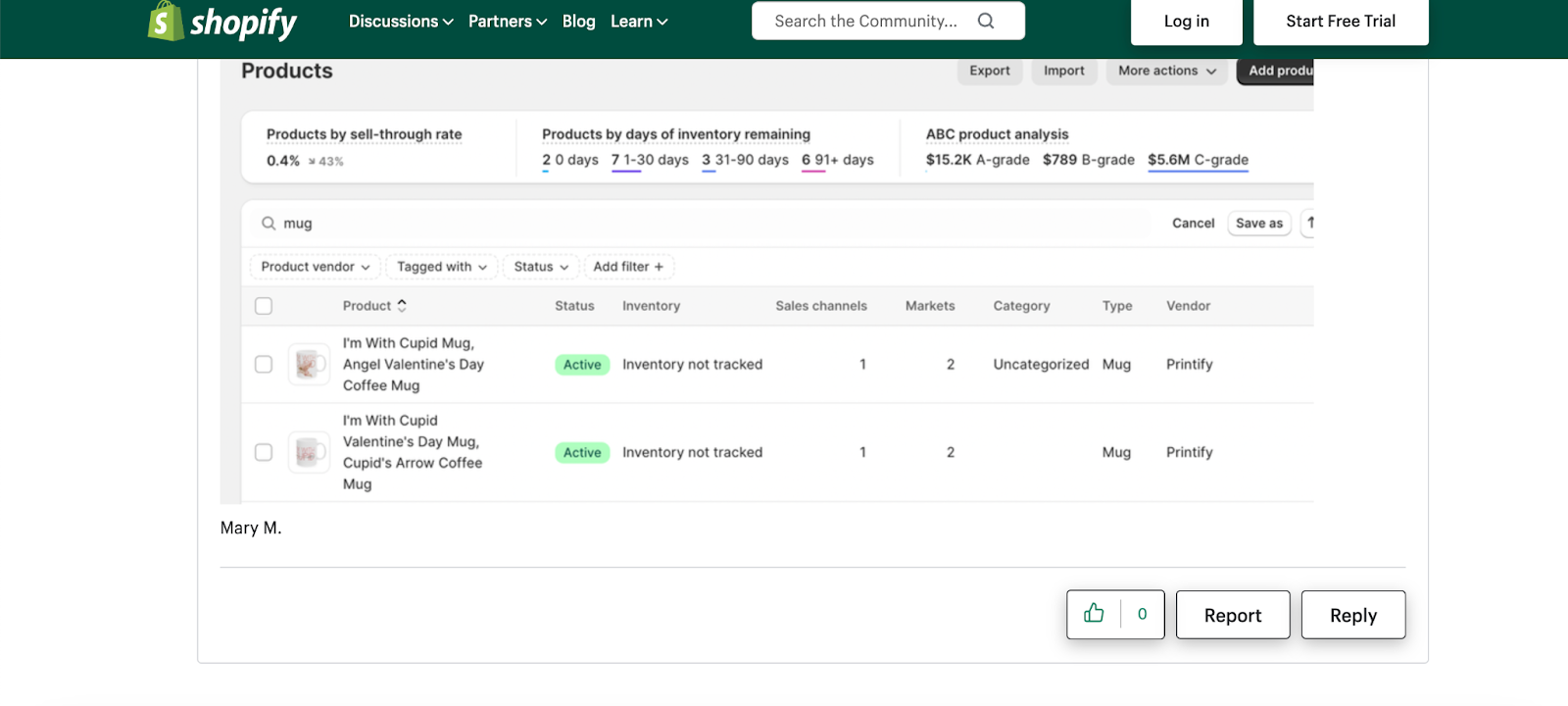
Task: Click the $789 B-grade value
Action: [1088, 160]
